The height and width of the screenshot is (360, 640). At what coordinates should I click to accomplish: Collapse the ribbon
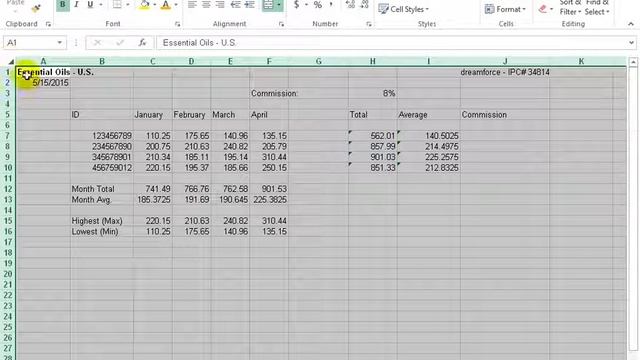click(x=631, y=24)
